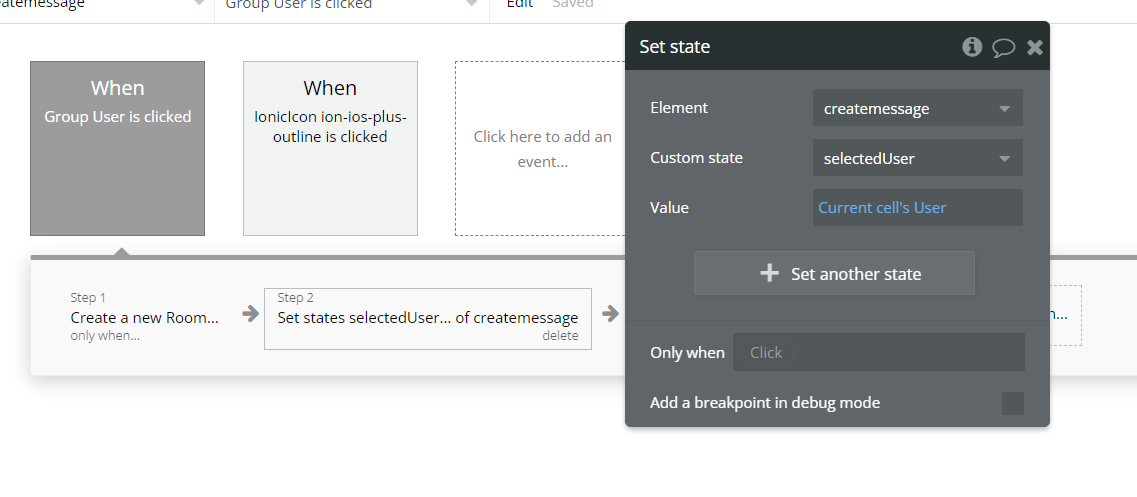Open the Set state info icon
1137x497 pixels.
point(972,47)
